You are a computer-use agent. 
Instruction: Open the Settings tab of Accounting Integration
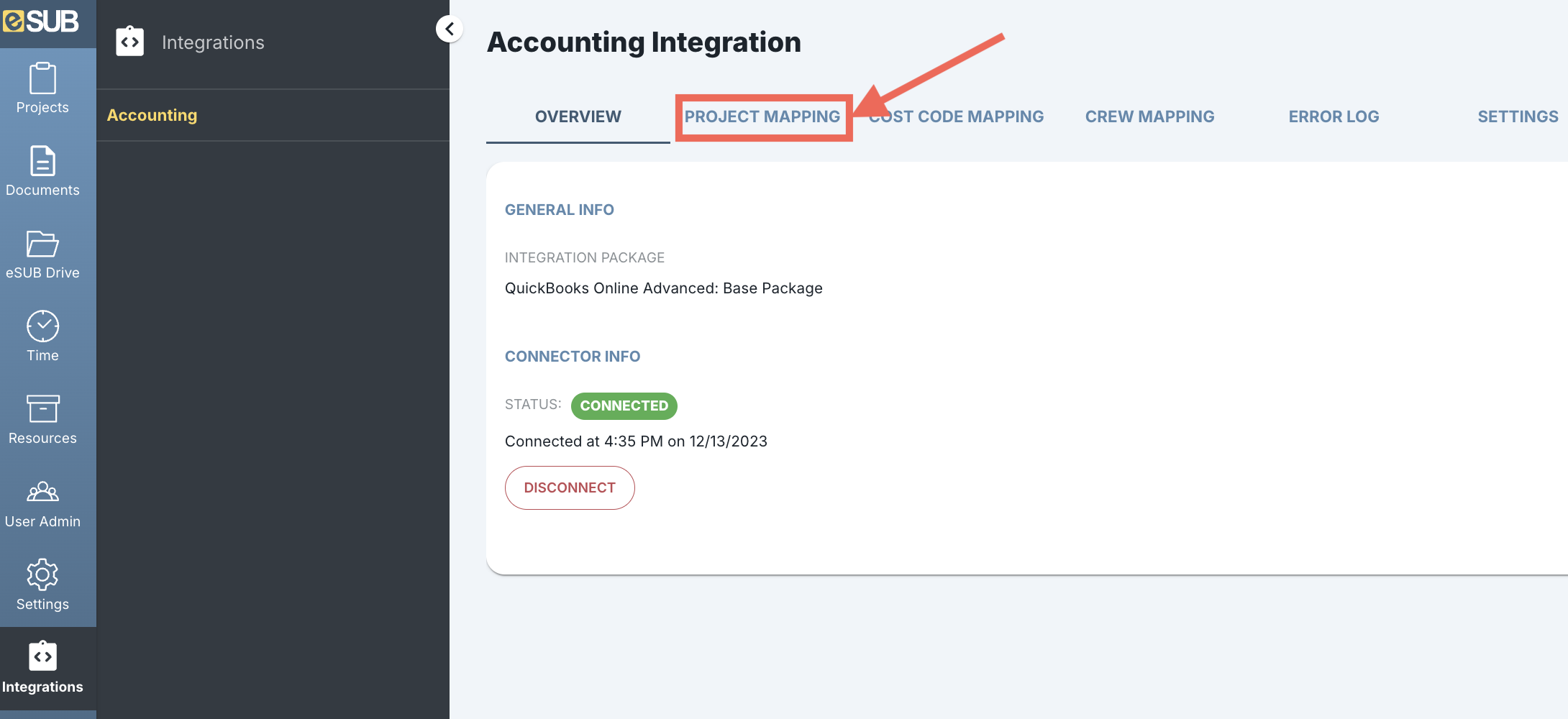click(1518, 116)
